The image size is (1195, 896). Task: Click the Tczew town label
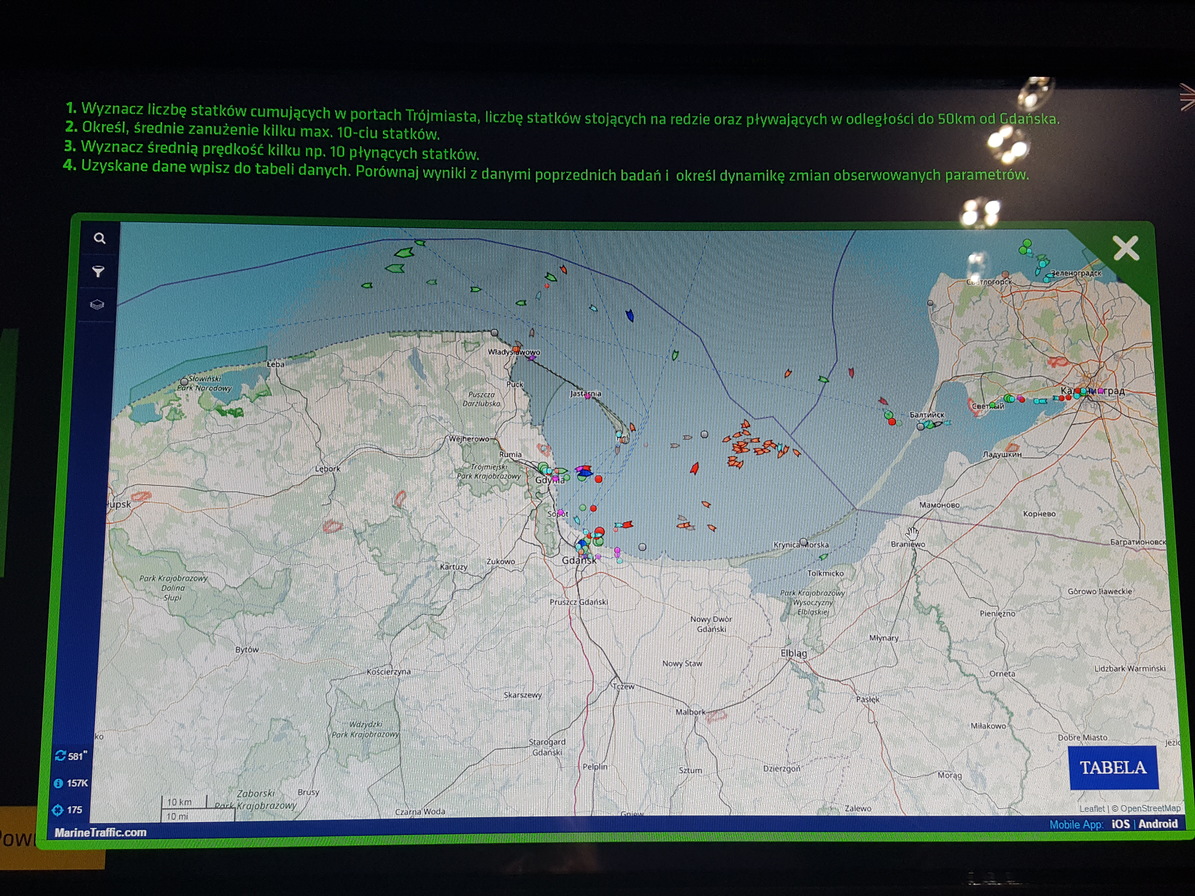coord(623,686)
